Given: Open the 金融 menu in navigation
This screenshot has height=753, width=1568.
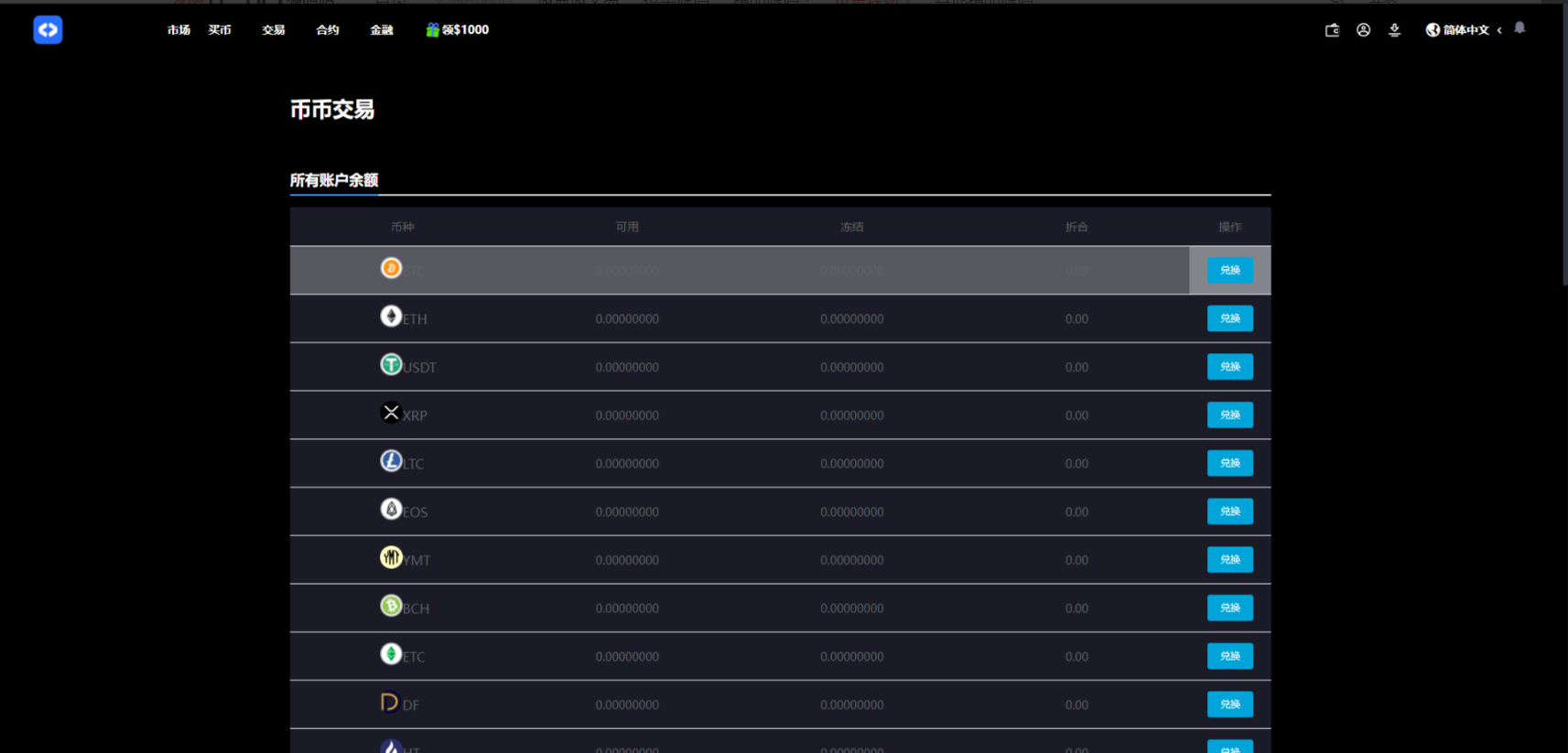Looking at the screenshot, I should point(381,30).
